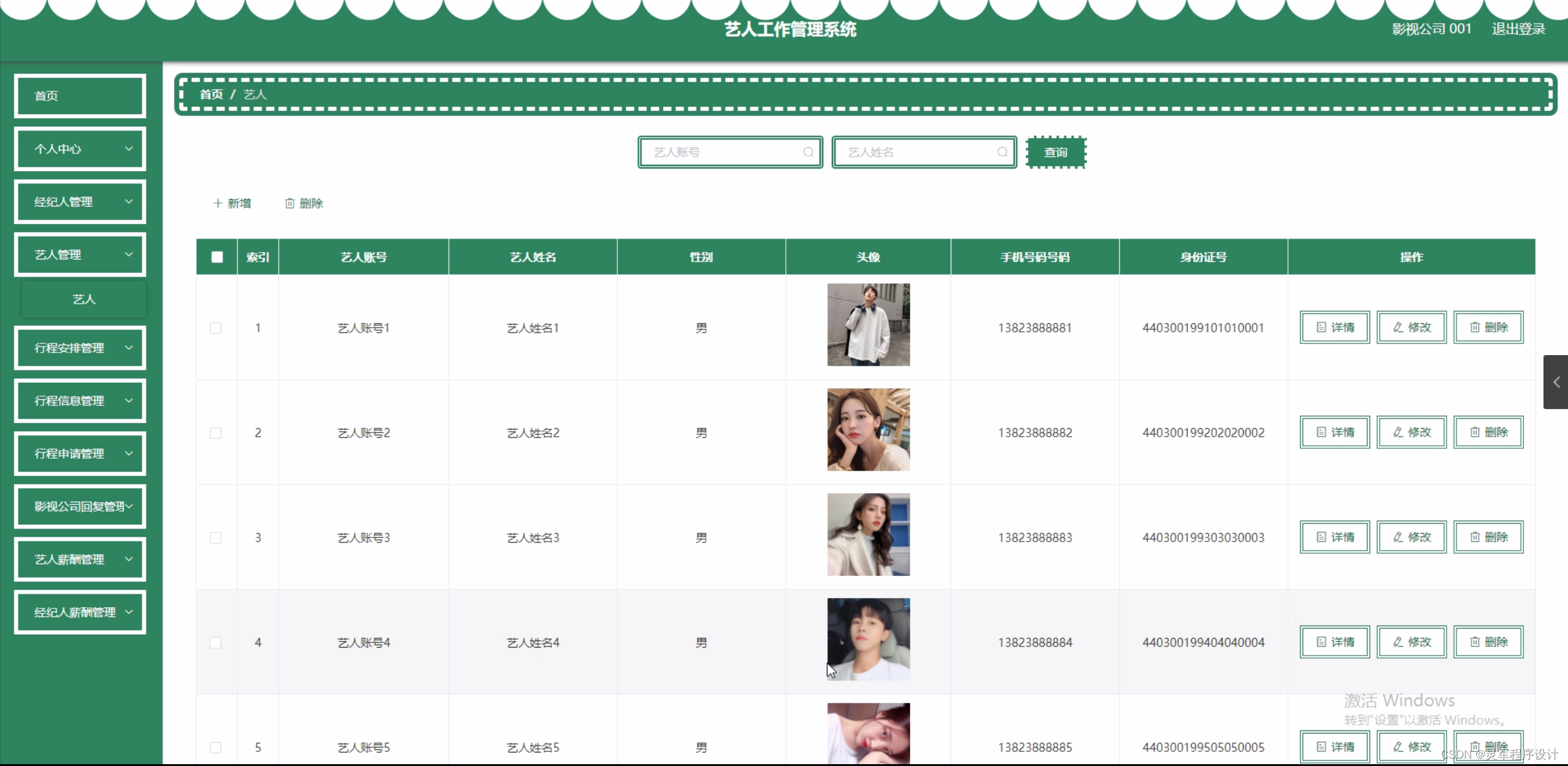Viewport: 1568px width, 766px height.
Task: Click the avatar thumbnail of 艺人姓名2
Action: click(868, 429)
